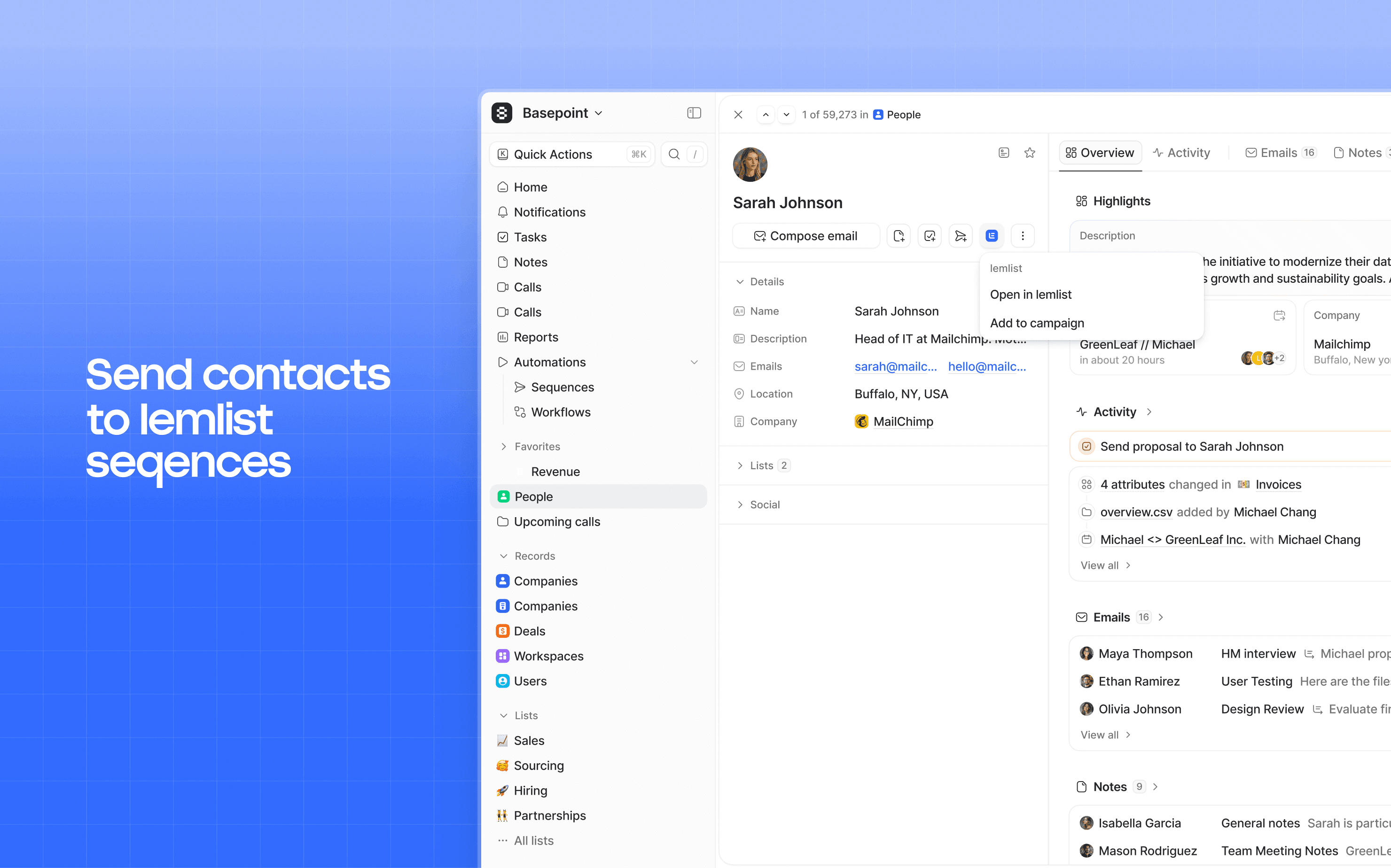Click the add task icon button
Screen dimensions: 1391x868
pos(930,236)
